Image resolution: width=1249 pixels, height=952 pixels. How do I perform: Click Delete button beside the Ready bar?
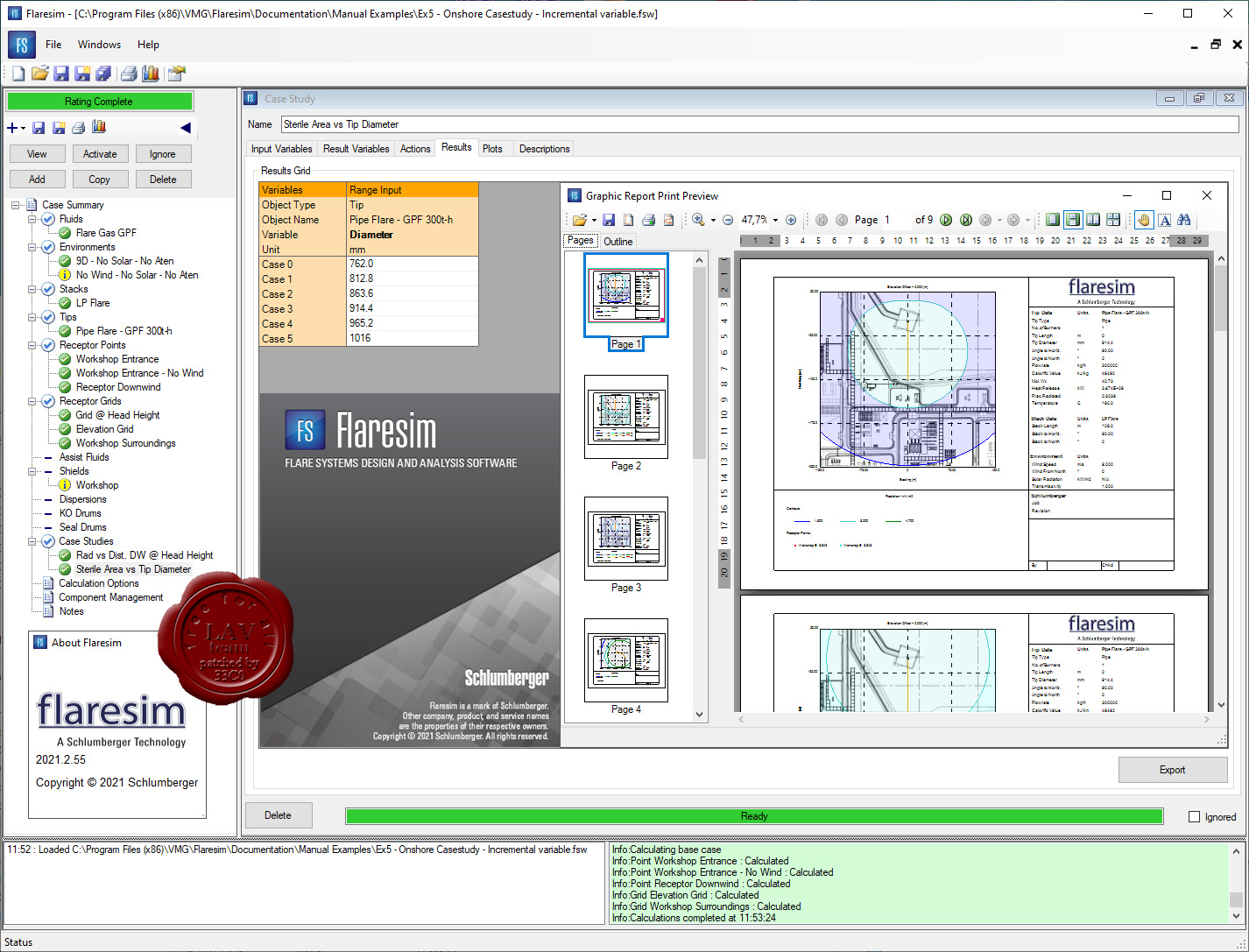pos(278,815)
